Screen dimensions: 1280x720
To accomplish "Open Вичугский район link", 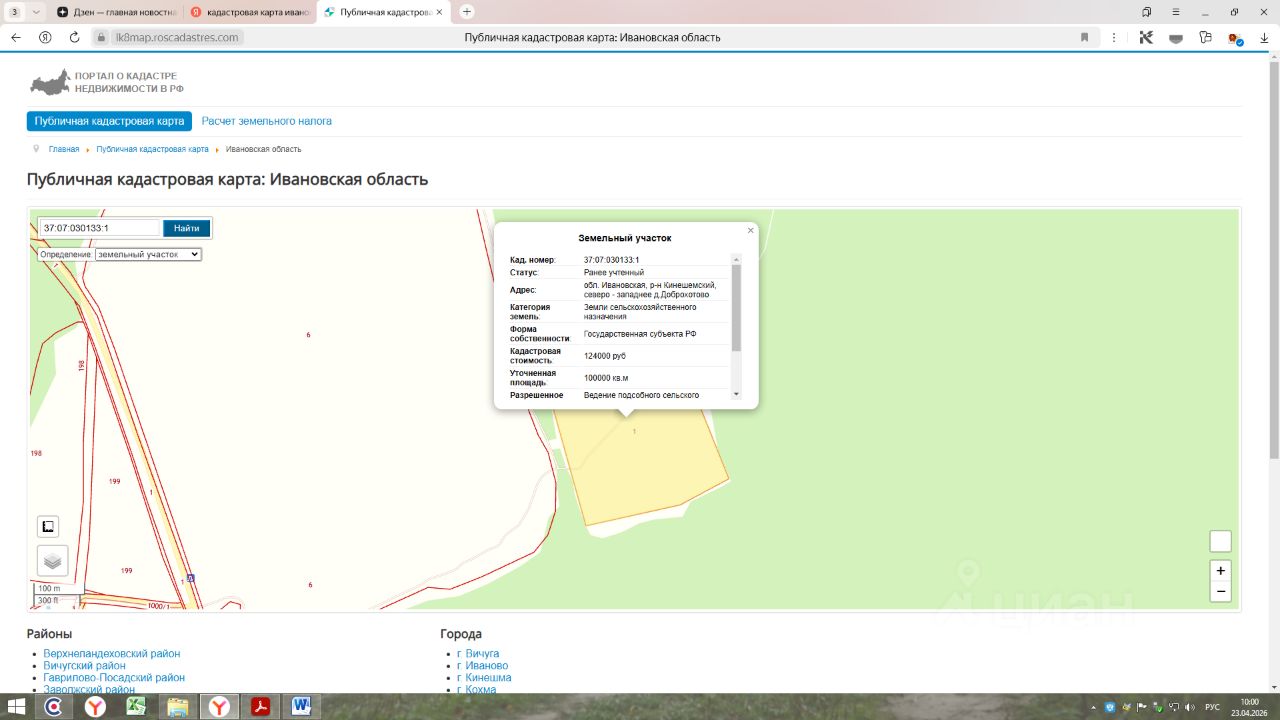I will pos(85,666).
